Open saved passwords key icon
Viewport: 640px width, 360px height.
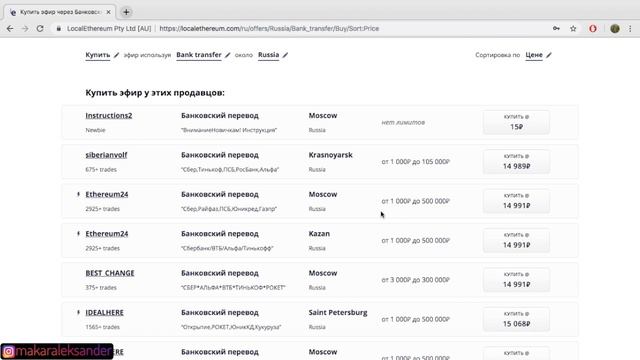click(556, 29)
